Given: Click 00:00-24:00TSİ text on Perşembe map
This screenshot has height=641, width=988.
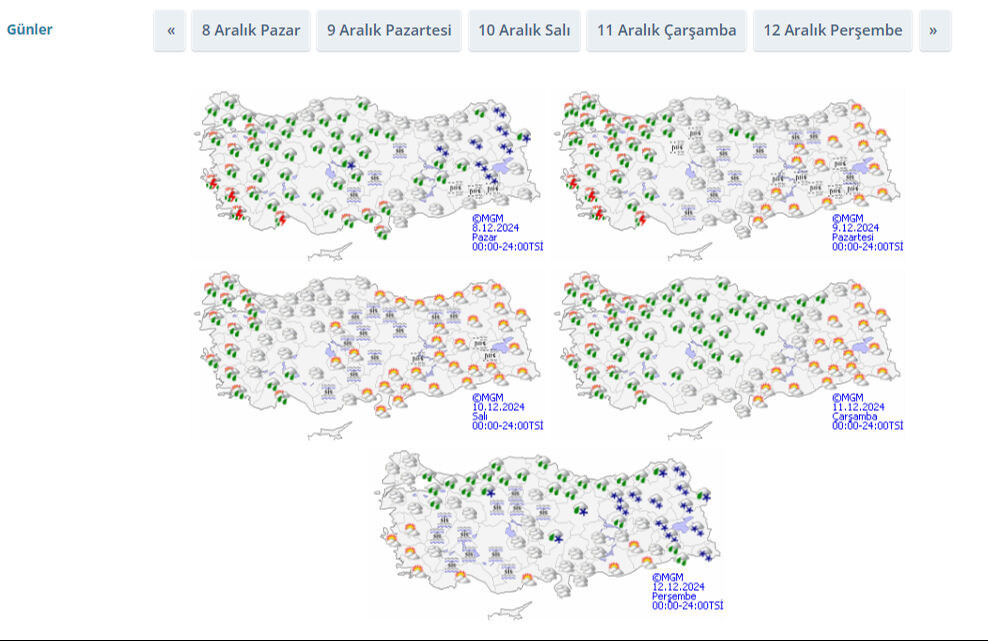Looking at the screenshot, I should pos(687,605).
